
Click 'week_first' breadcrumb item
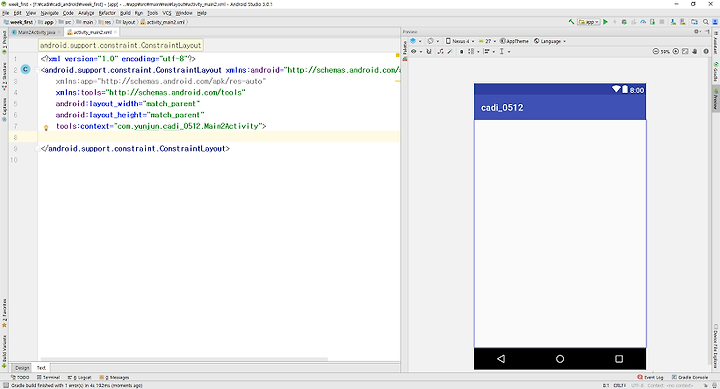tap(18, 22)
